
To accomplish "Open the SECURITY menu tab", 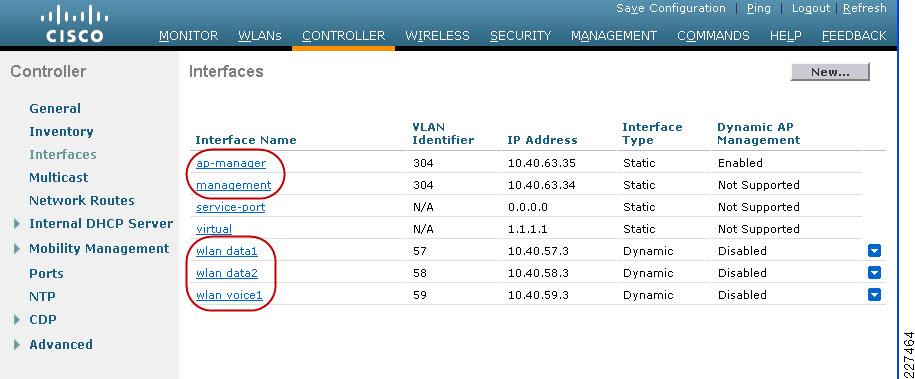I will pyautogui.click(x=521, y=36).
